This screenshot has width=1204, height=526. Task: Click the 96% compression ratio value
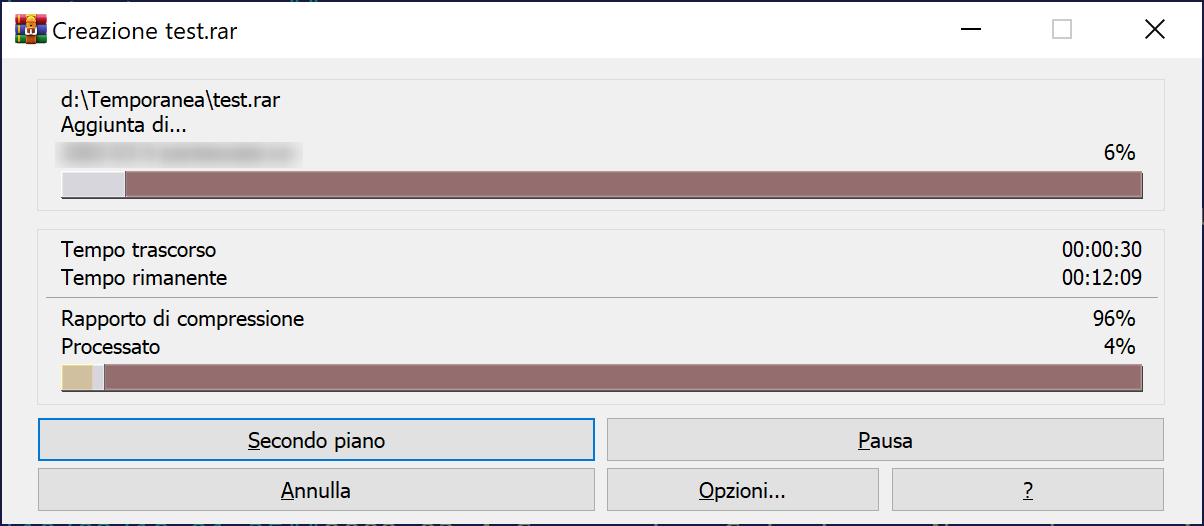click(x=1113, y=319)
